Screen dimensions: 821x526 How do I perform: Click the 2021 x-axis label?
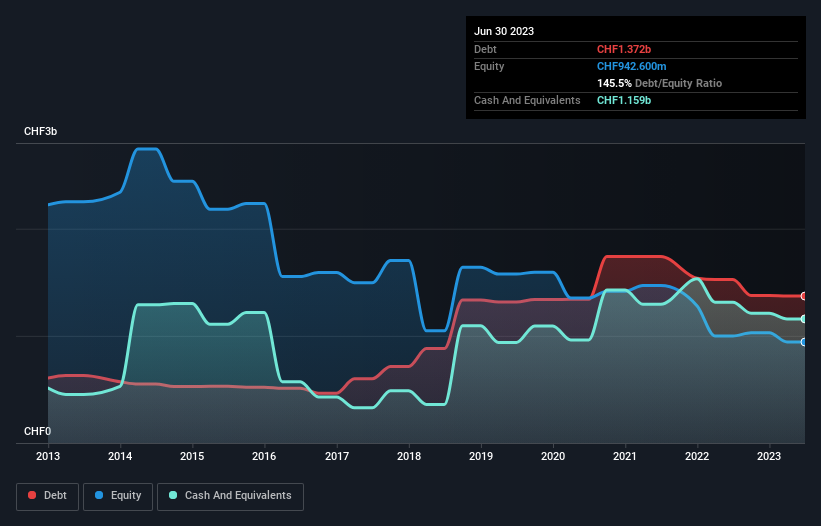pyautogui.click(x=625, y=456)
